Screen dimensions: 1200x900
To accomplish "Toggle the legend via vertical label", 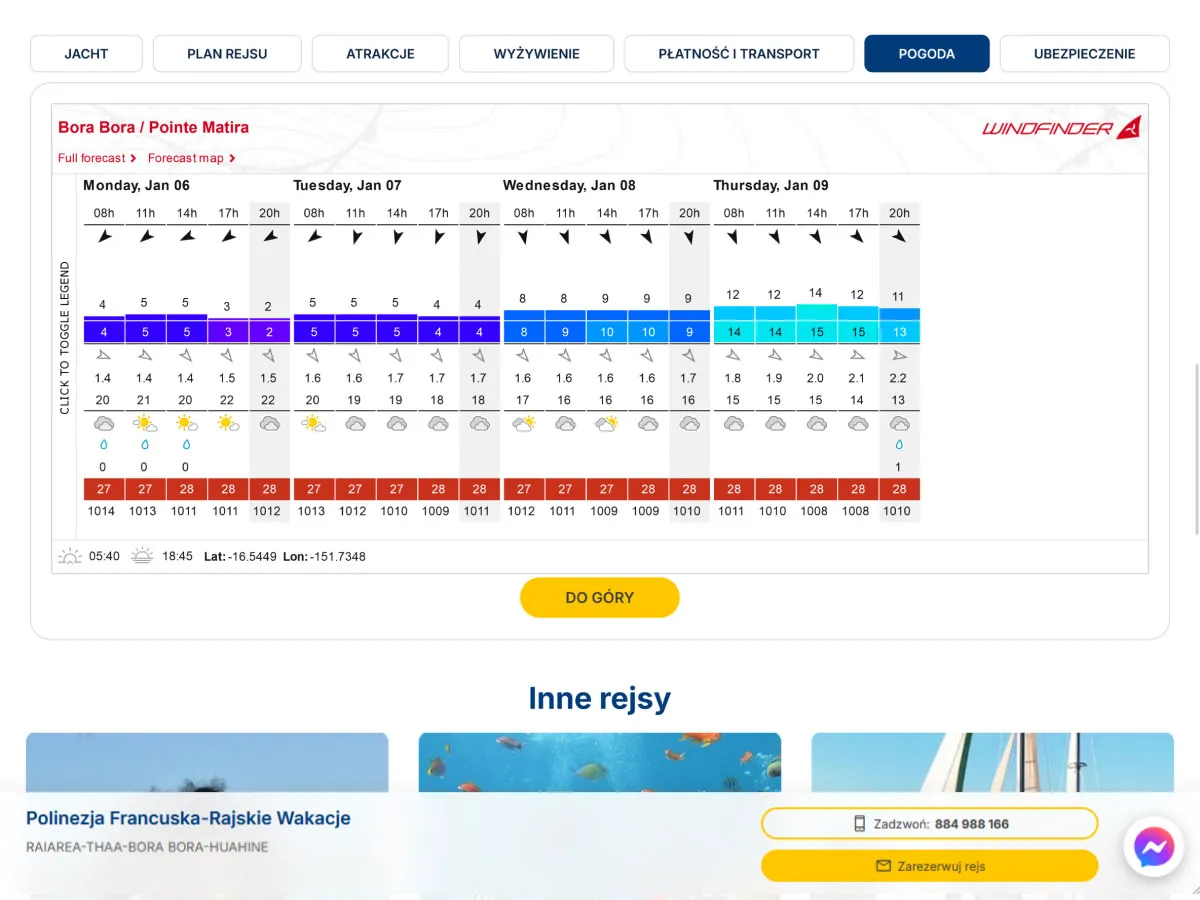I will 65,338.
